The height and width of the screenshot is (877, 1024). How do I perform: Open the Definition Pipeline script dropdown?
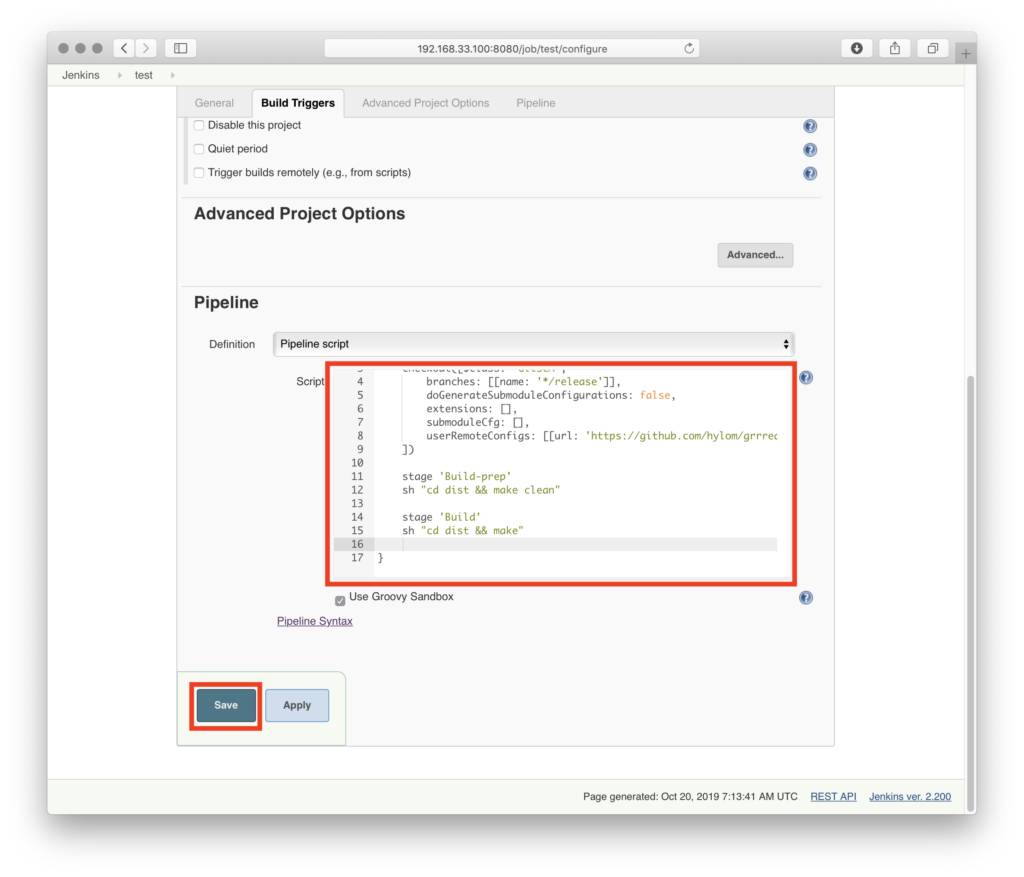coord(534,344)
